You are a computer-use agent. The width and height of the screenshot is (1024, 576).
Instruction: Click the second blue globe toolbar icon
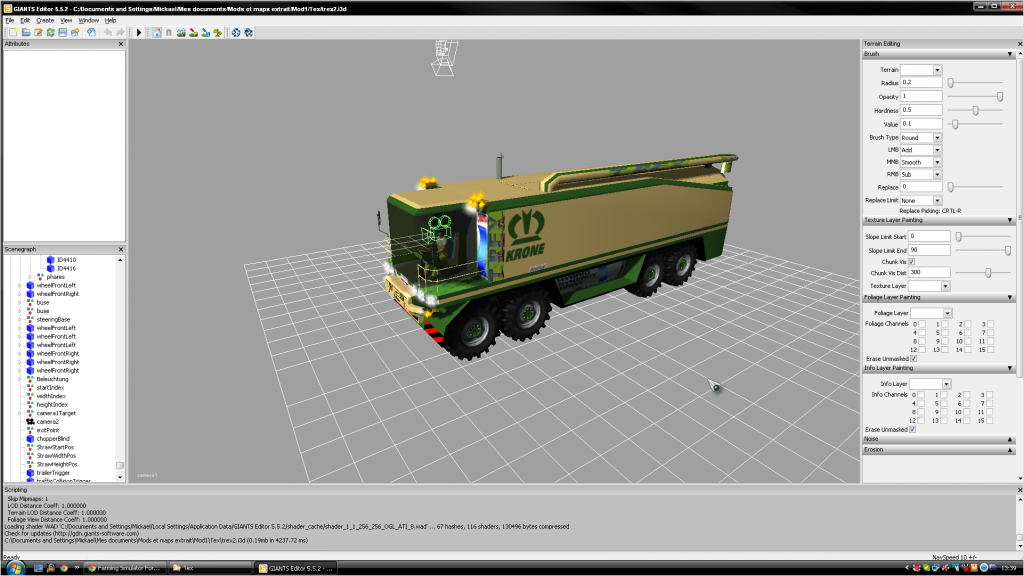tap(248, 33)
